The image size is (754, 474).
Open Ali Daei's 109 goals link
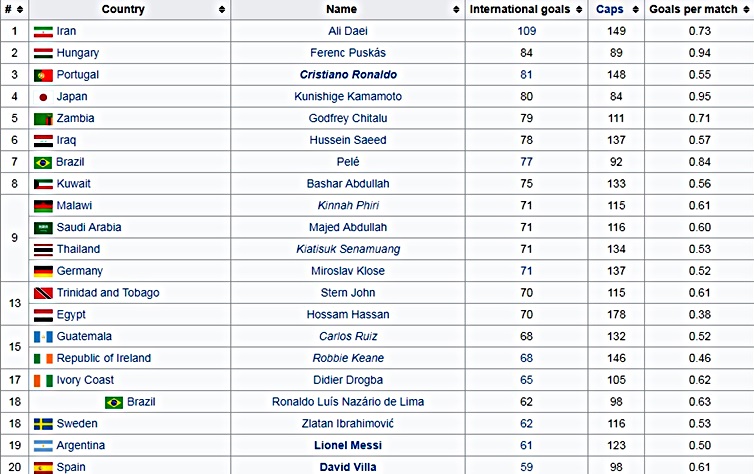(x=527, y=31)
